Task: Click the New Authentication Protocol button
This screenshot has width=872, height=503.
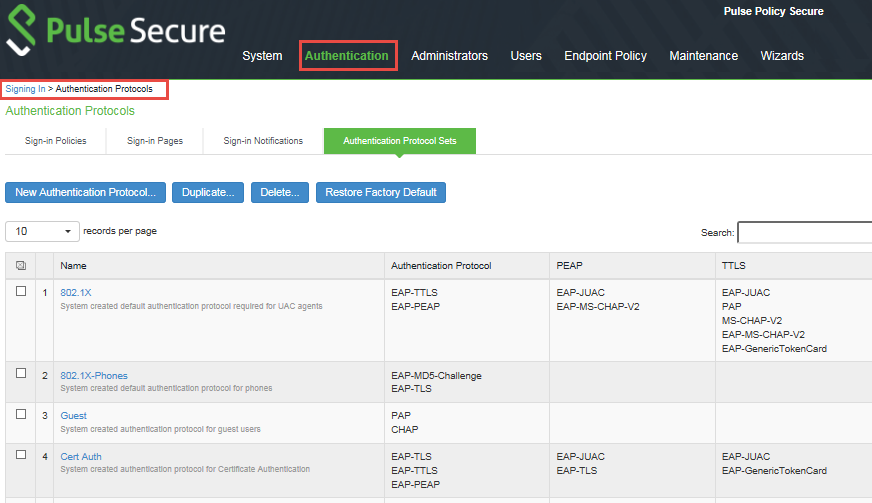Action: pos(85,193)
